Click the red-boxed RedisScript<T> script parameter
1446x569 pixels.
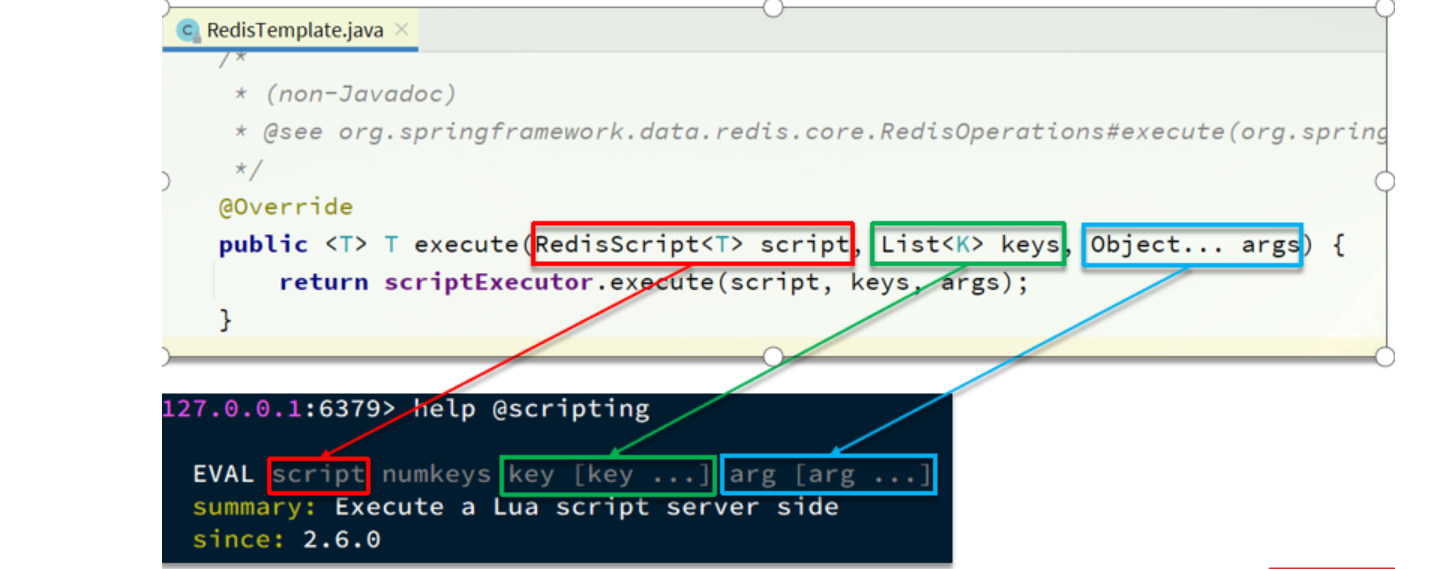coord(692,244)
